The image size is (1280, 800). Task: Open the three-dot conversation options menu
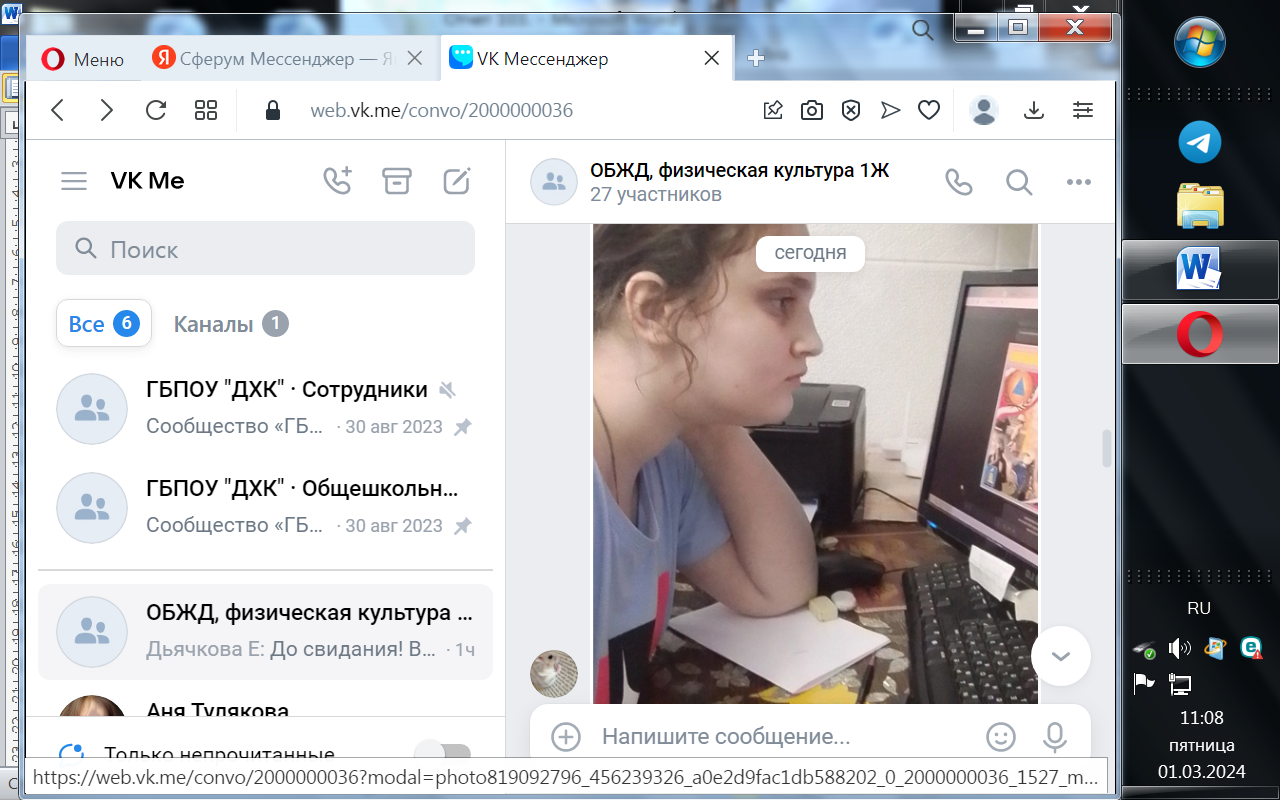1078,182
